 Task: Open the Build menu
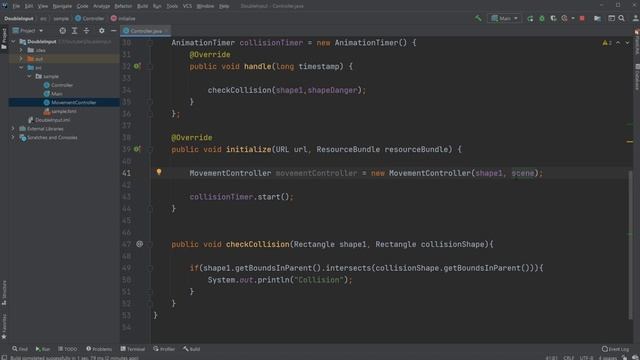pos(142,6)
